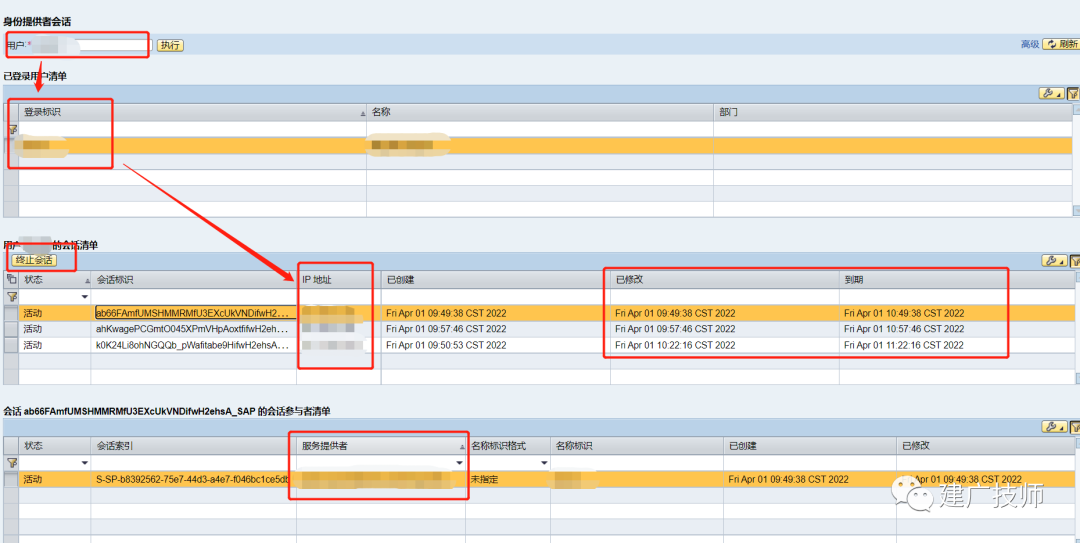This screenshot has height=543, width=1080.
Task: Open 服务提供者 filter dropdown
Action: click(x=459, y=463)
